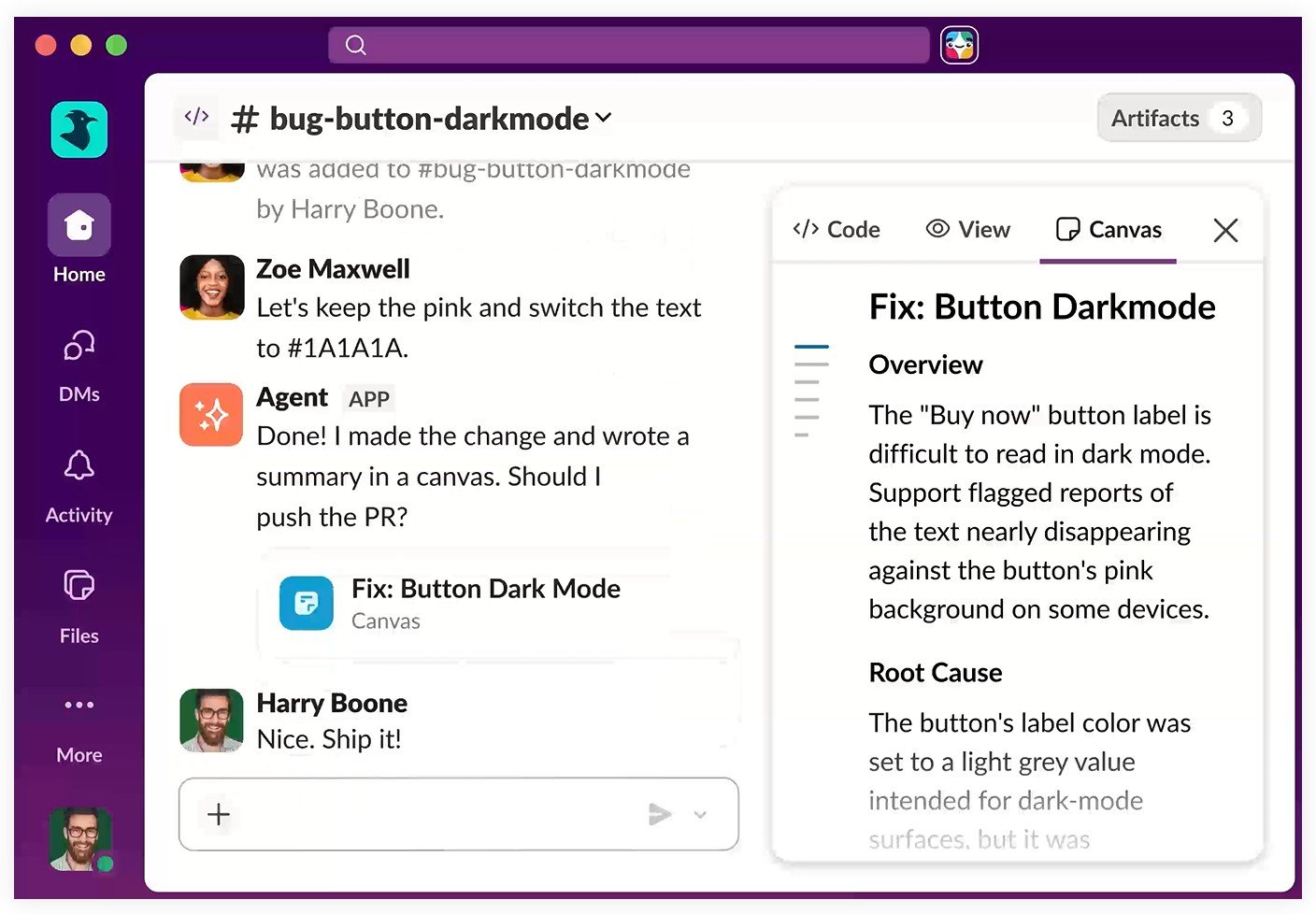Go to Home in sidebar
Screen dimensions: 1316x914
[x=79, y=239]
